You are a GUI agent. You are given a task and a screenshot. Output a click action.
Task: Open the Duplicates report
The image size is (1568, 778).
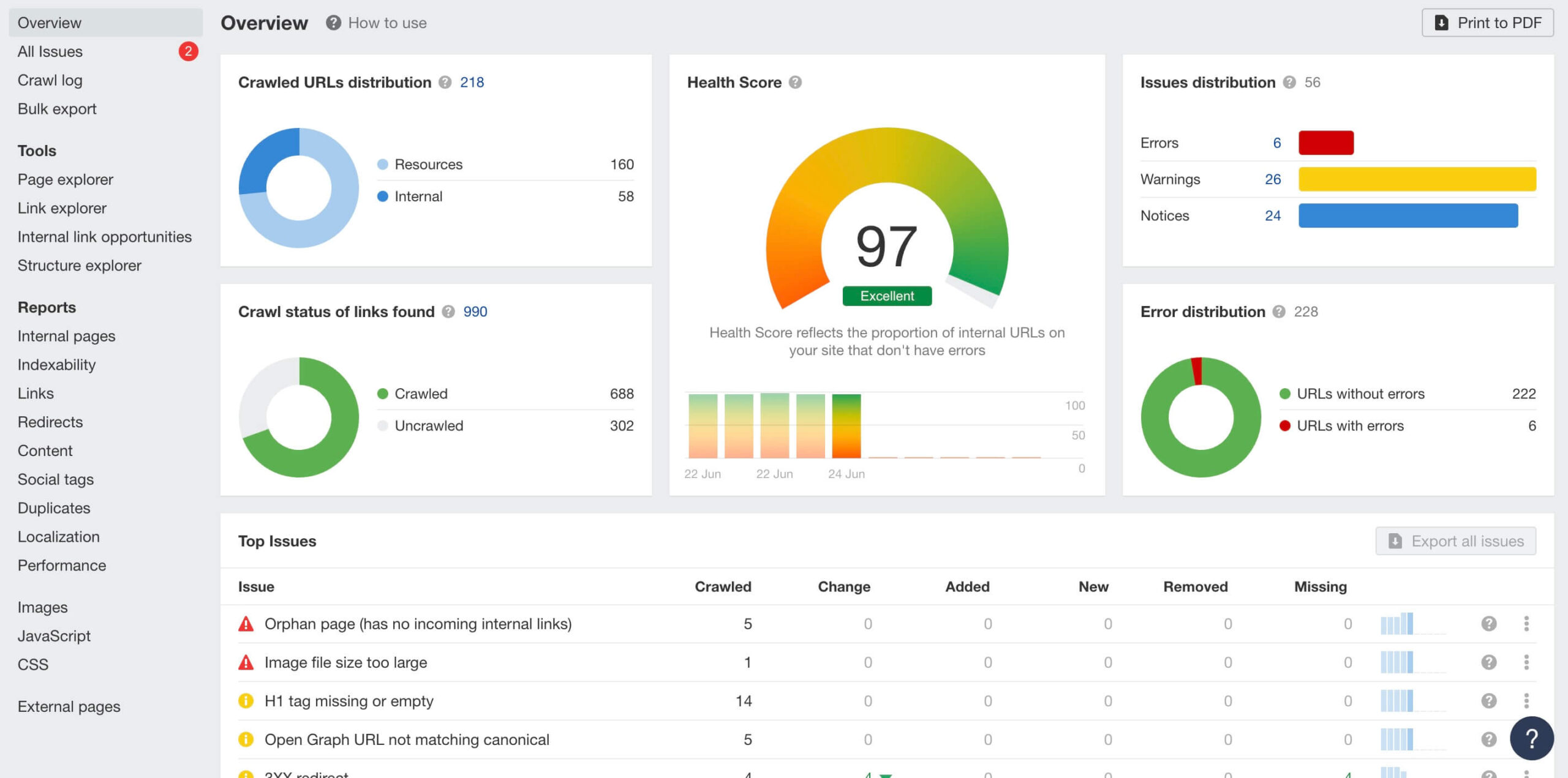pos(54,508)
